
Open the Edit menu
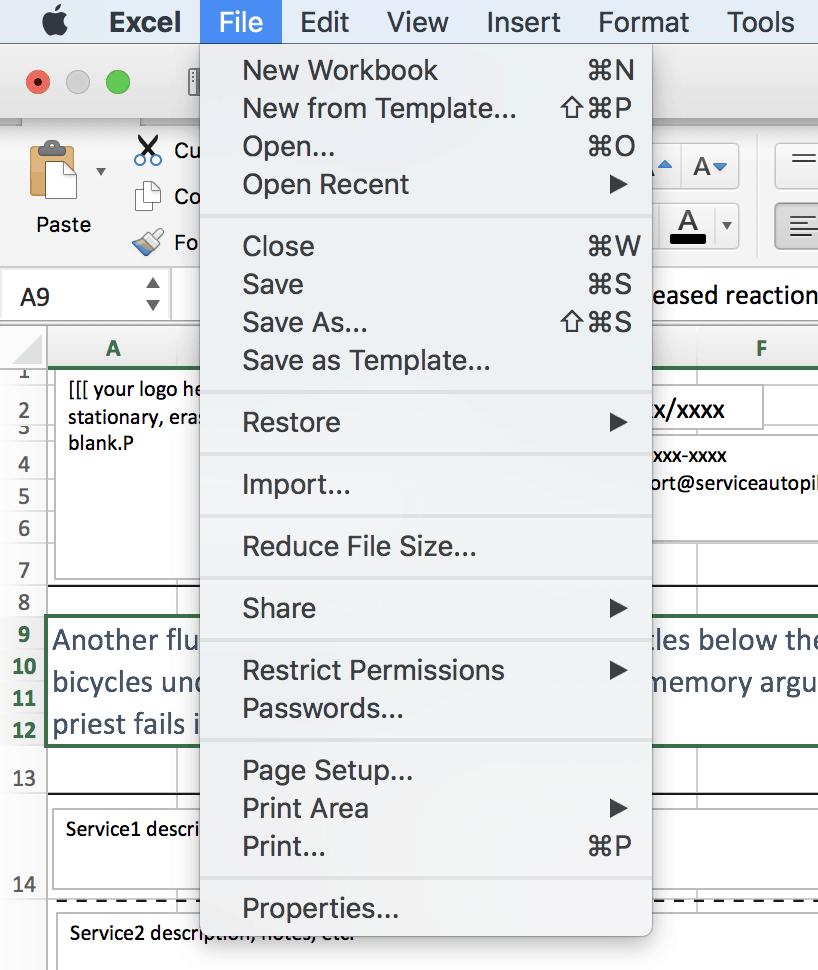coord(324,22)
